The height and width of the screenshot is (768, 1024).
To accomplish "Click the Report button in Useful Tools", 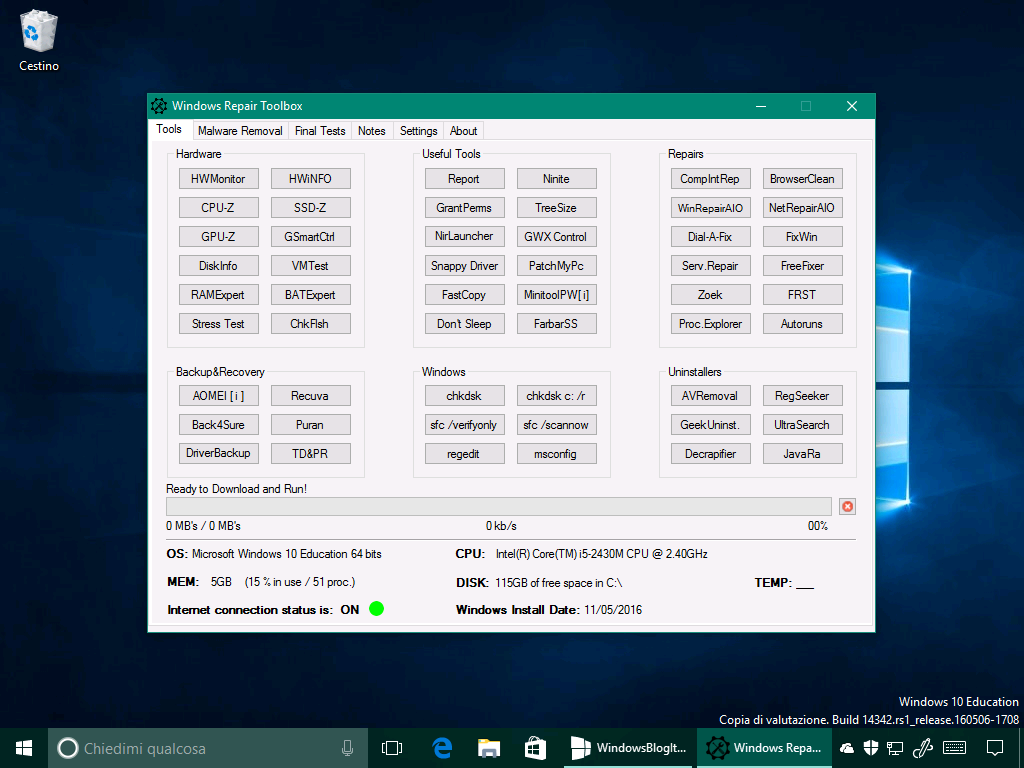I will click(464, 179).
